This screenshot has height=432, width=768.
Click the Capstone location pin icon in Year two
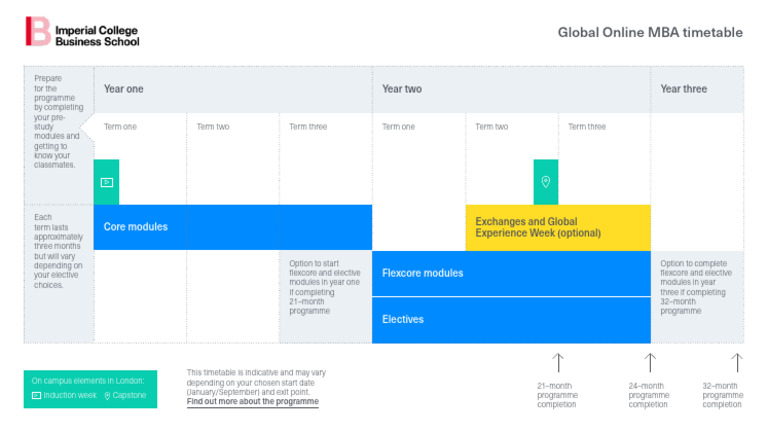point(546,182)
